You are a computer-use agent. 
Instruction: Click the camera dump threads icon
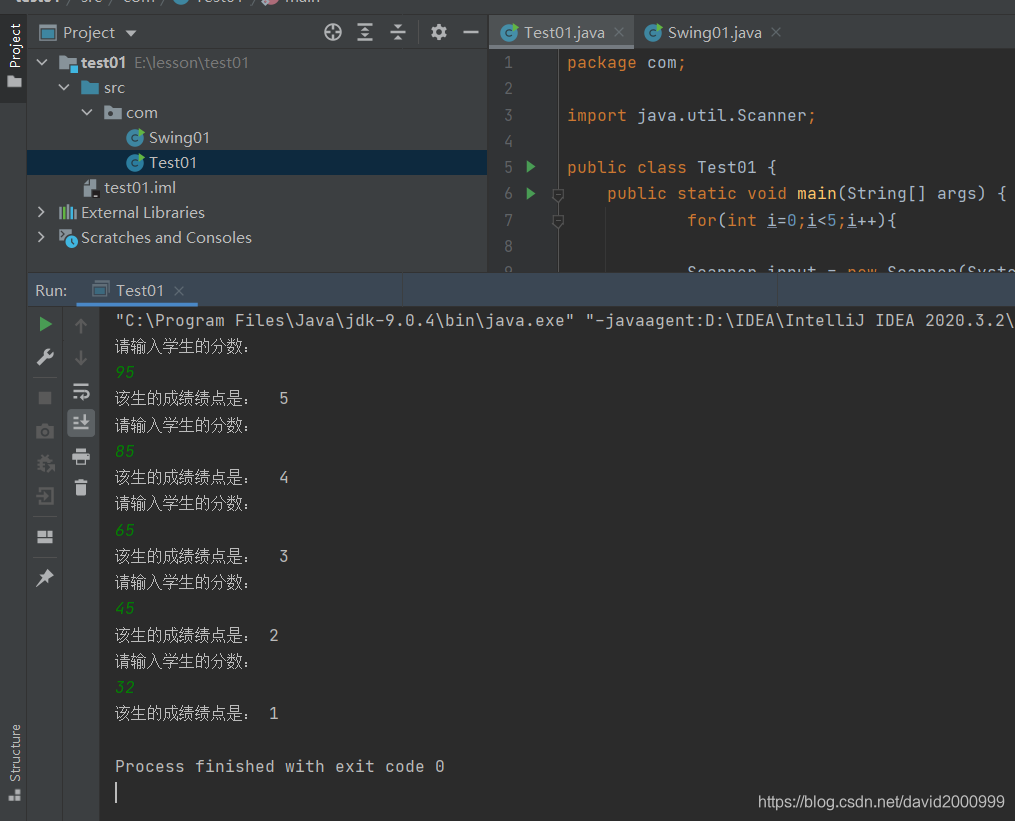(45, 431)
